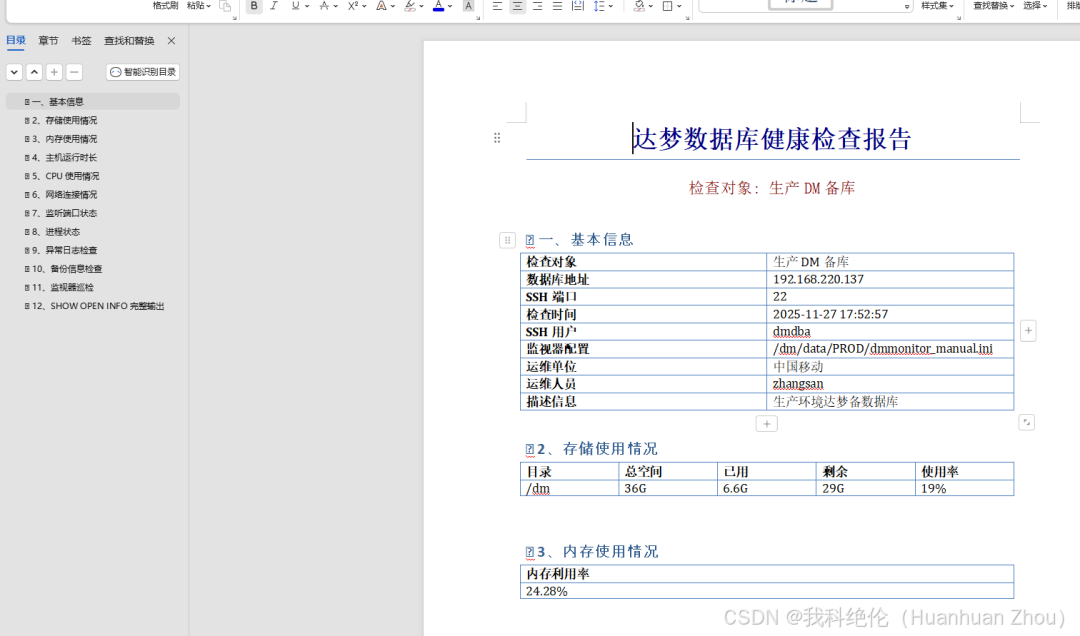Center-align the paragraph

pos(517,6)
